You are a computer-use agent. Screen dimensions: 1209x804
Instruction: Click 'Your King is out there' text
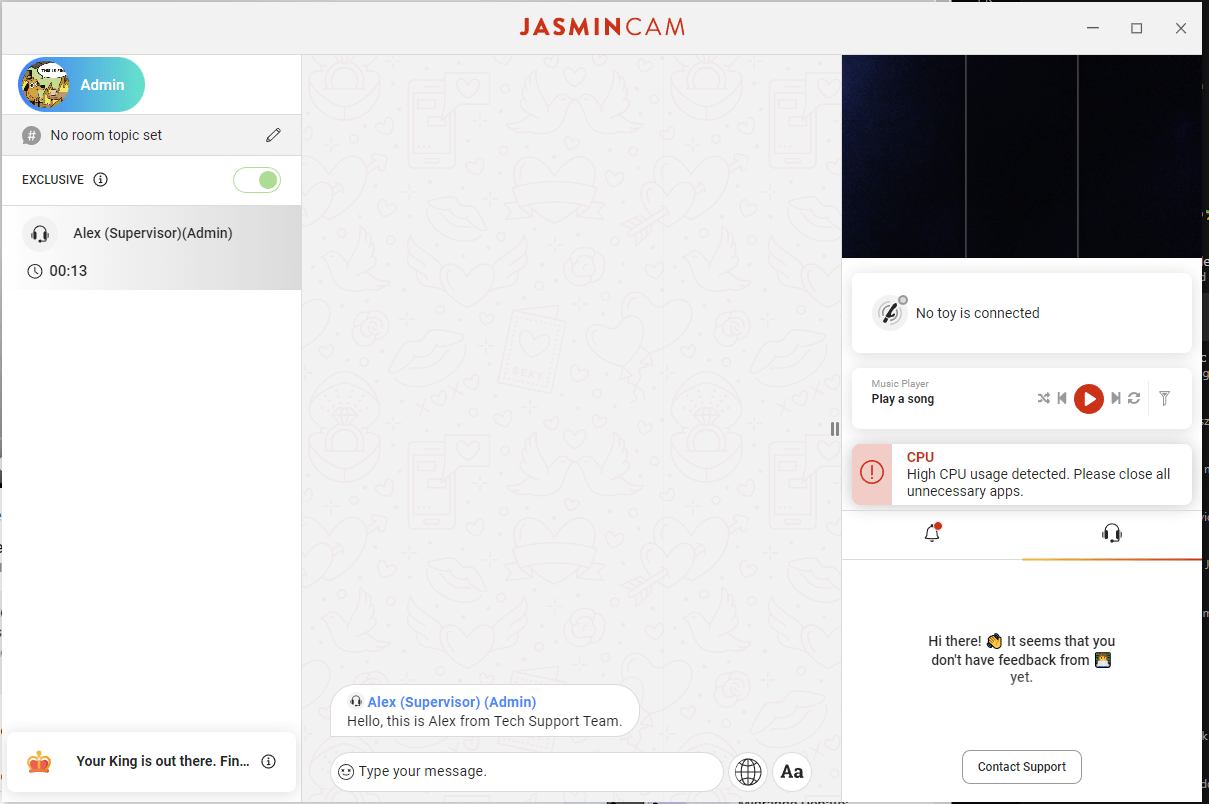pyautogui.click(x=163, y=761)
